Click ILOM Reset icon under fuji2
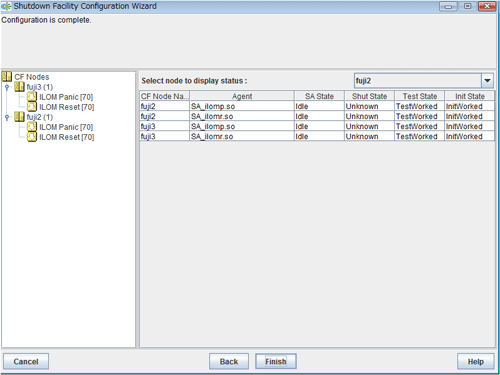The height and width of the screenshot is (375, 500). [x=32, y=137]
